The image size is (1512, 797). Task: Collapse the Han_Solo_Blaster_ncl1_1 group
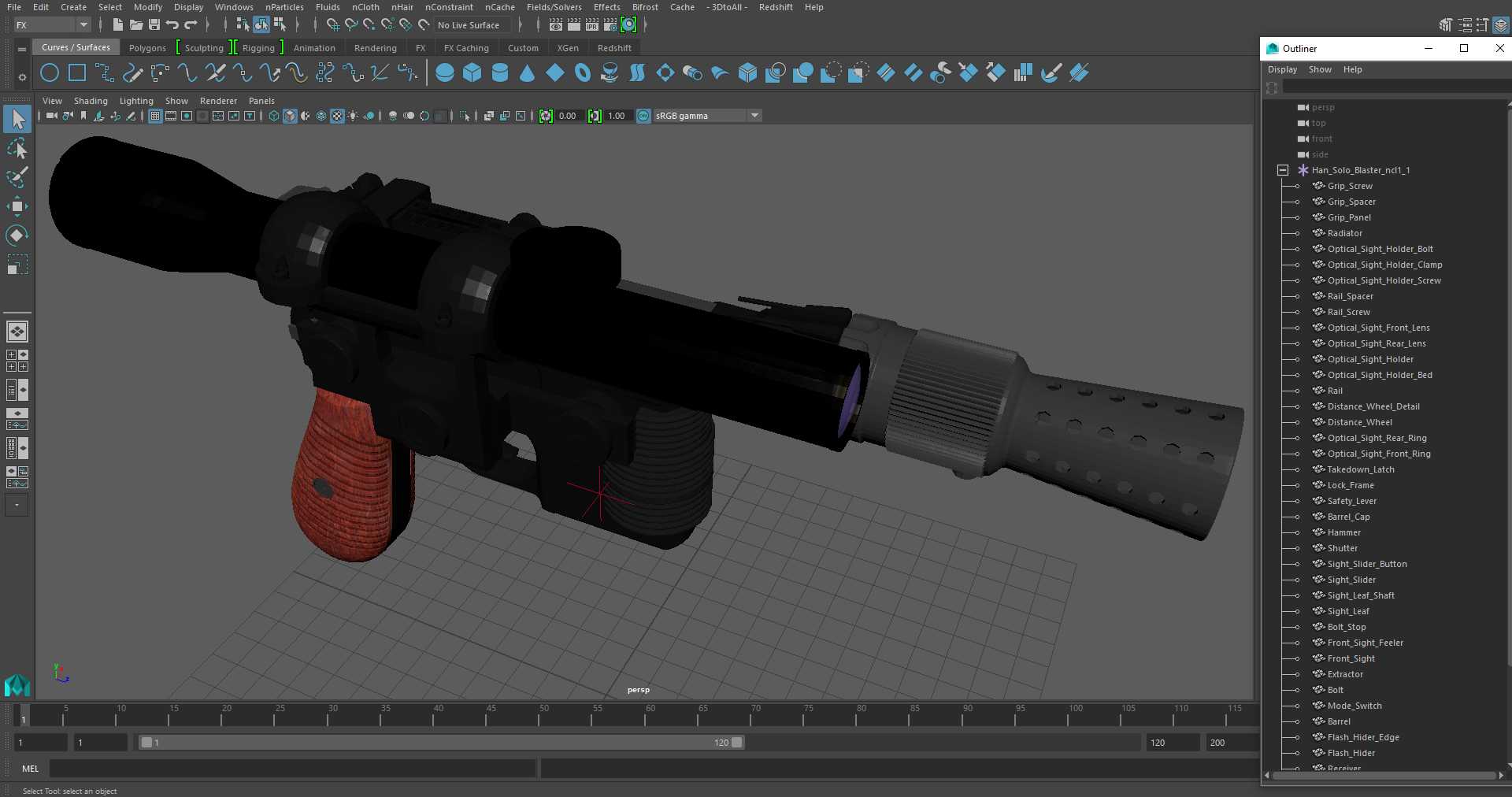(x=1283, y=170)
